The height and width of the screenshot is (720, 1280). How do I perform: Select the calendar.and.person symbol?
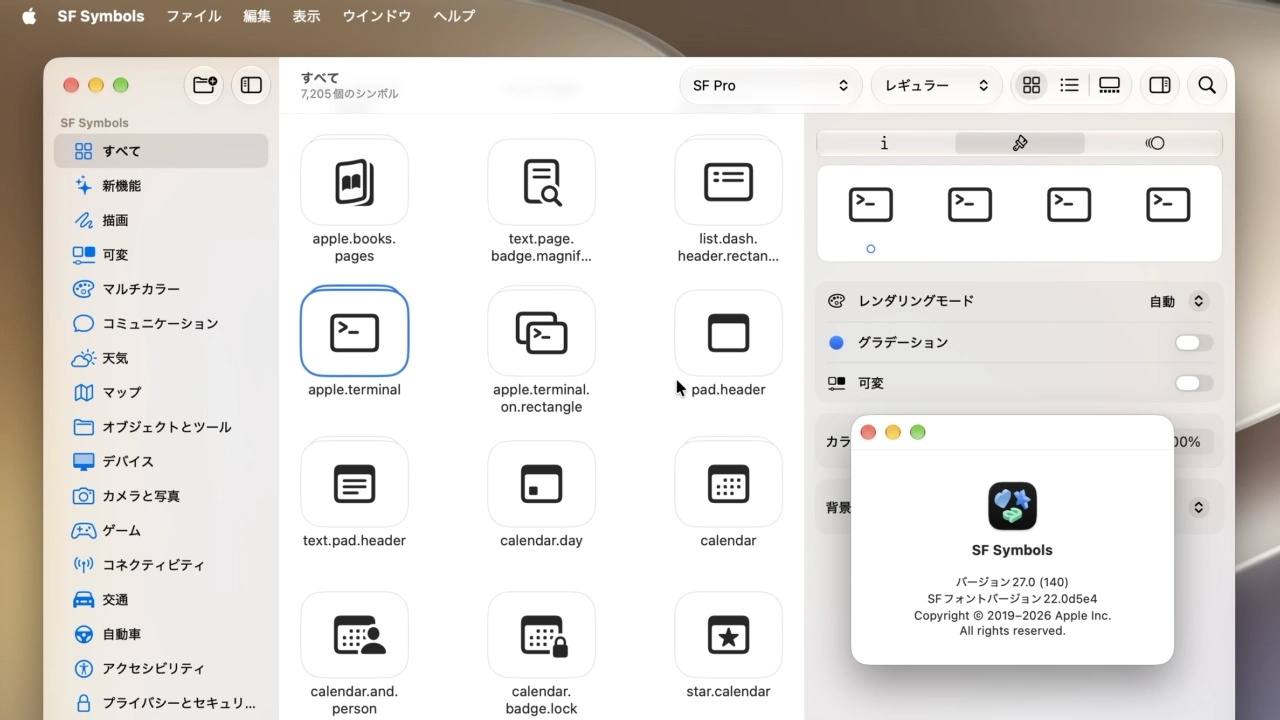coord(354,634)
